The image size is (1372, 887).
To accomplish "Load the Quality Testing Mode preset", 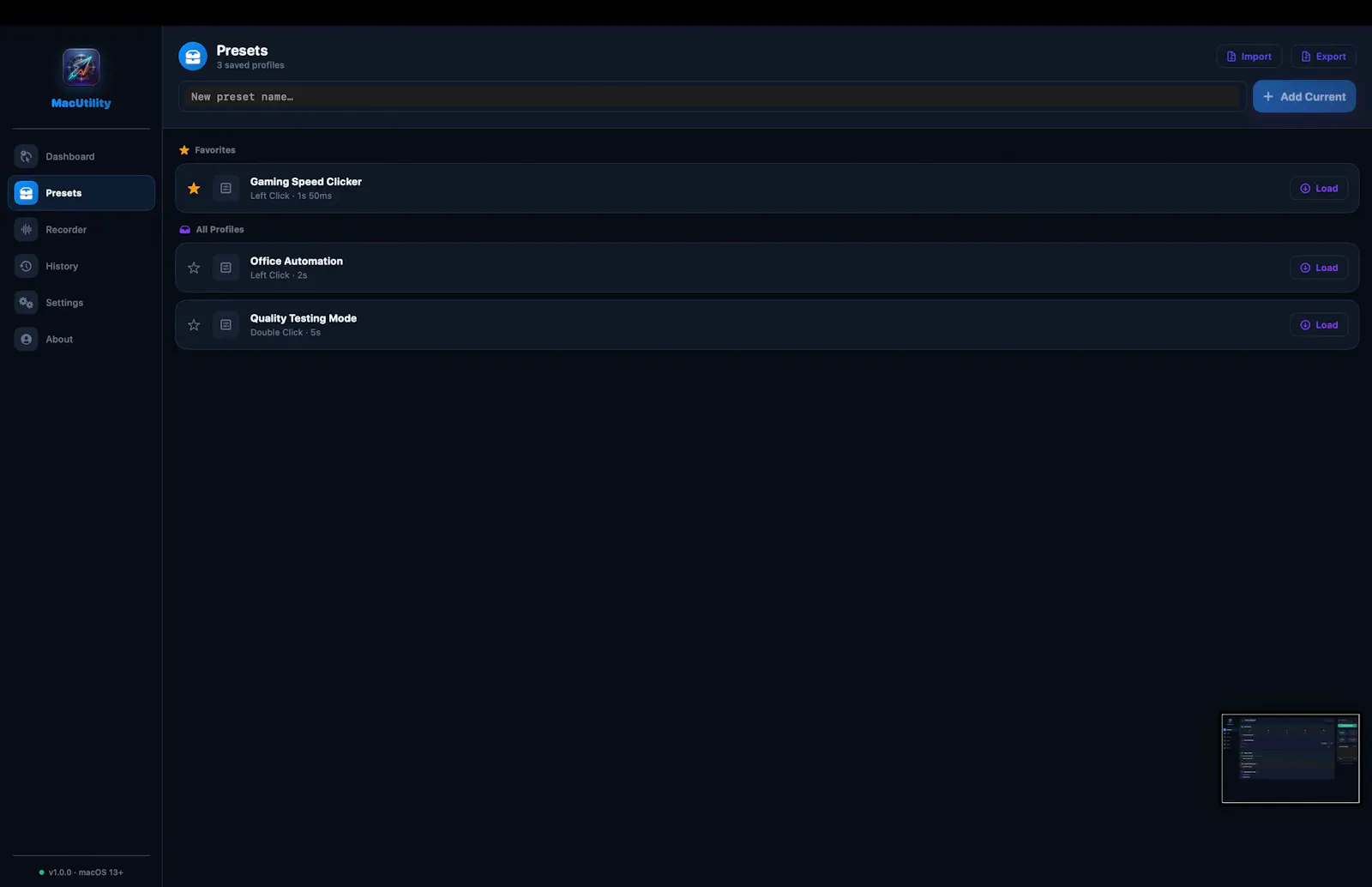I will click(x=1319, y=325).
